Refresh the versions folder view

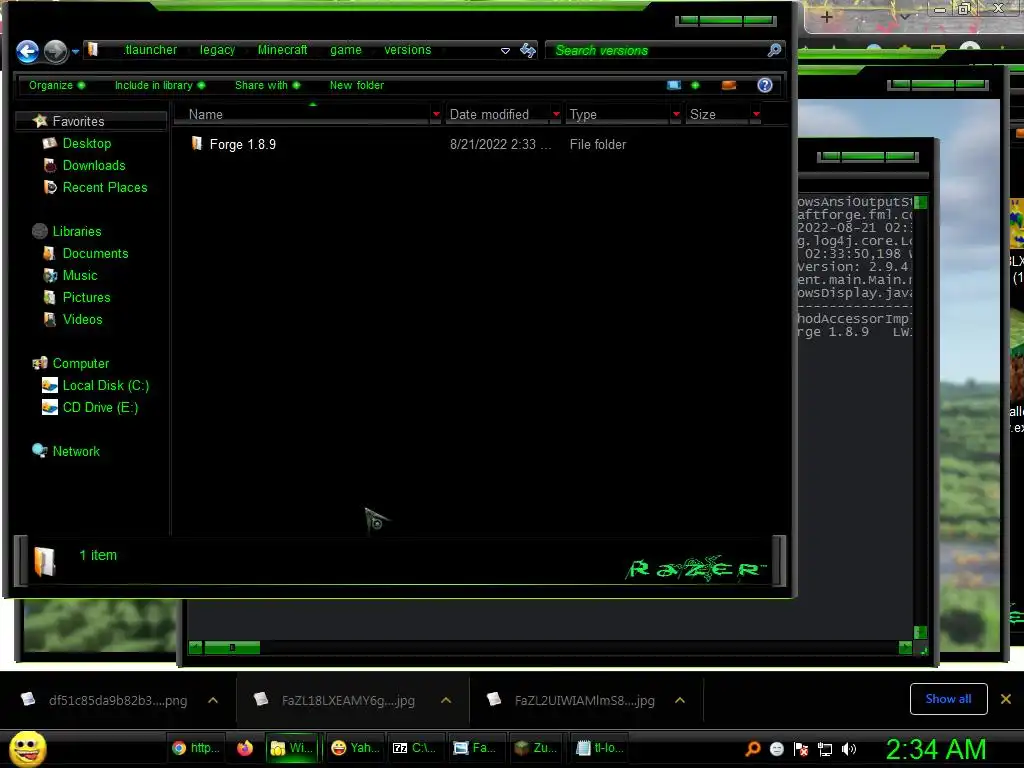[x=528, y=50]
